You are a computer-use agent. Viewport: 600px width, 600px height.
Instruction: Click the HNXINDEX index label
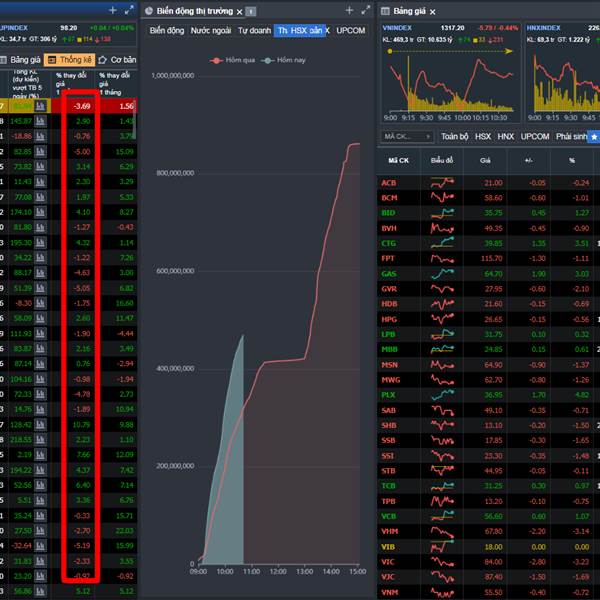pyautogui.click(x=543, y=28)
